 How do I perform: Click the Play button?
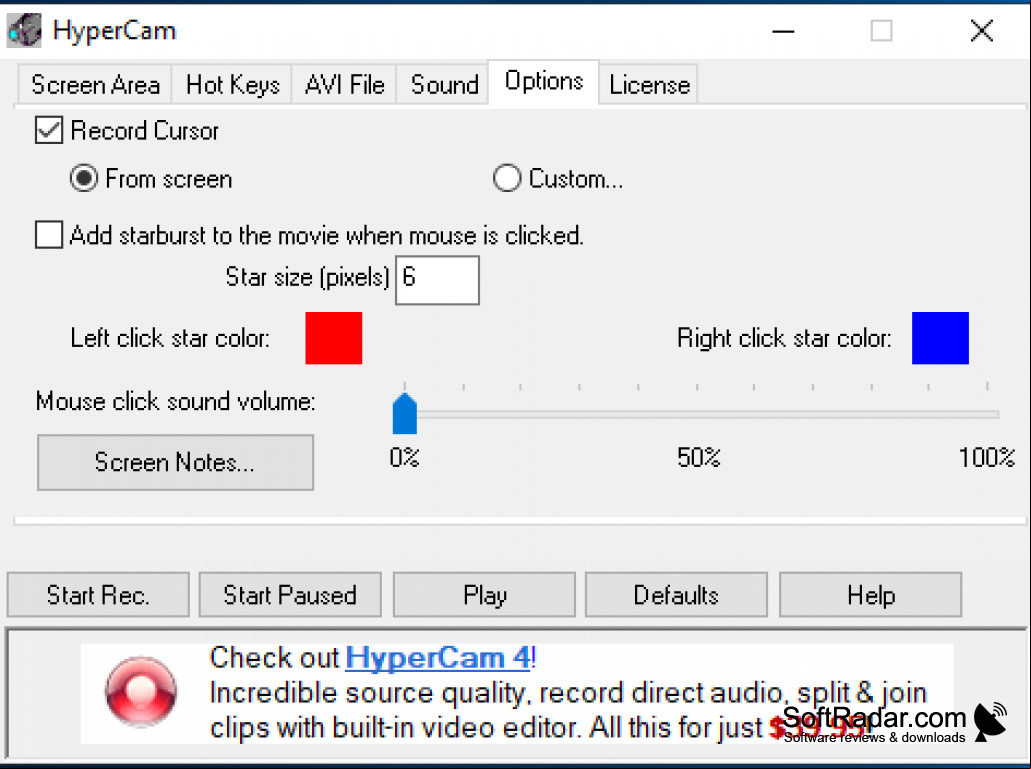click(485, 595)
